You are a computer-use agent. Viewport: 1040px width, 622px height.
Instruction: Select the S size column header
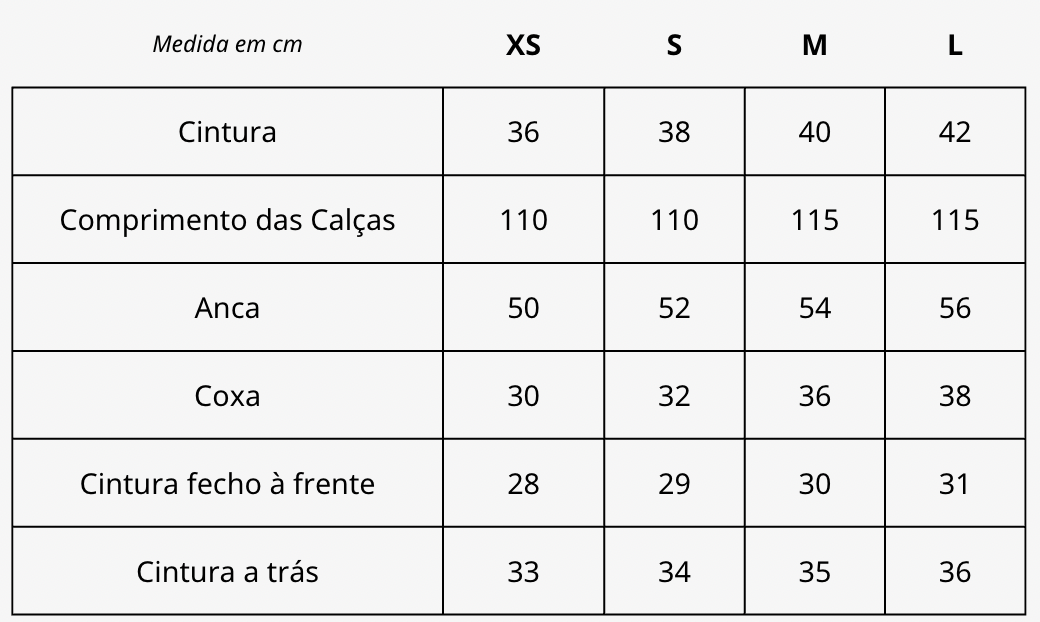(x=674, y=45)
